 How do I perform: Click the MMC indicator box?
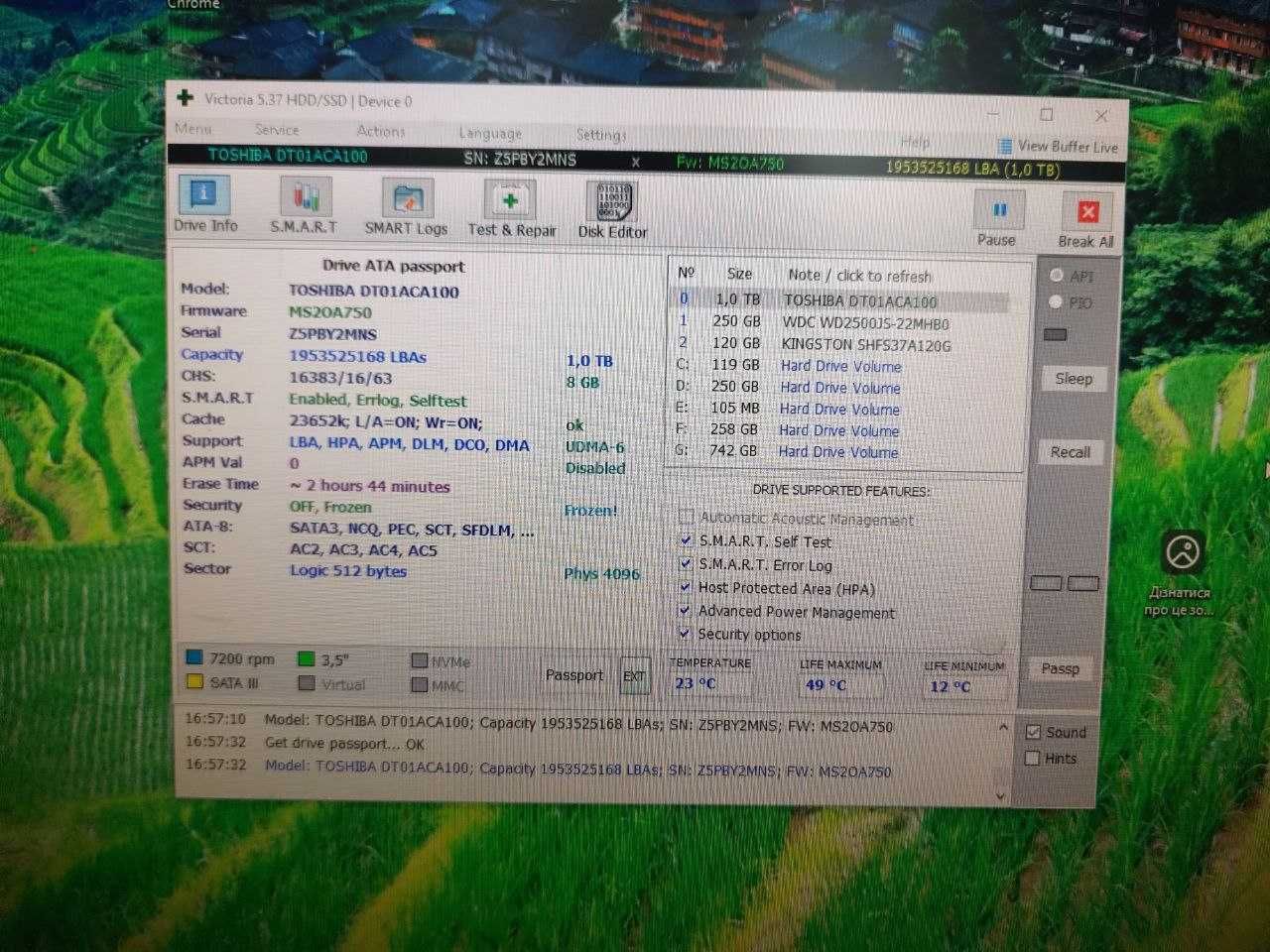point(420,684)
